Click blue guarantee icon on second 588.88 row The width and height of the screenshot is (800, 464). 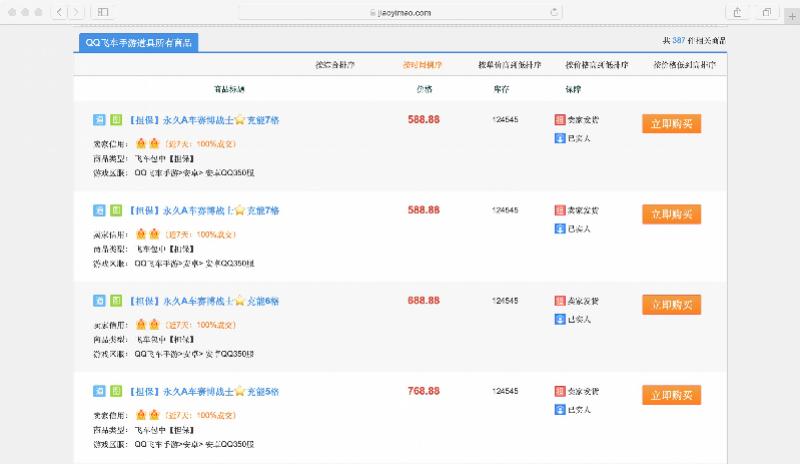click(560, 229)
